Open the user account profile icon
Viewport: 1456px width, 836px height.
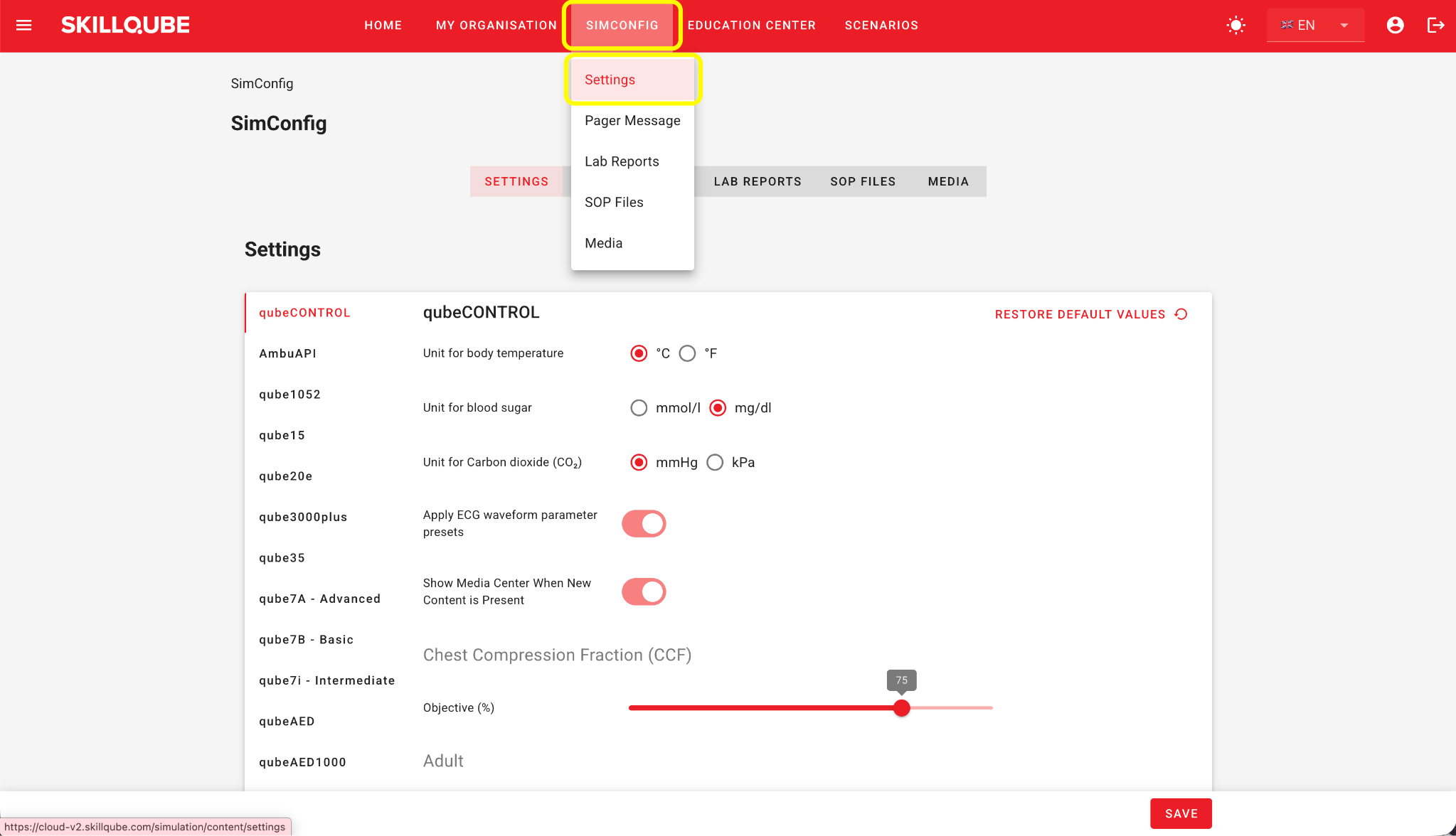[1396, 26]
